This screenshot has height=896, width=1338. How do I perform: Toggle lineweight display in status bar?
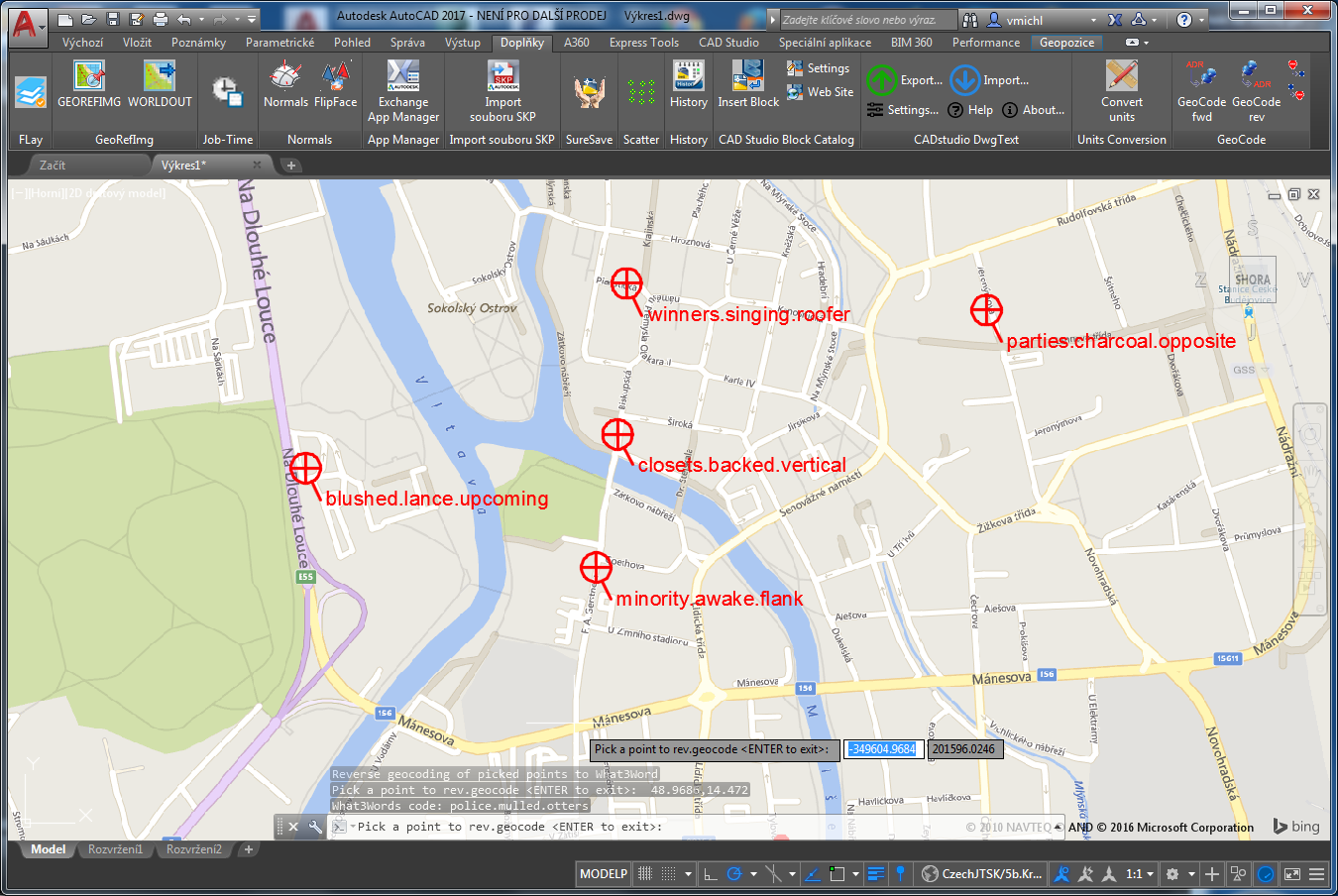[876, 874]
